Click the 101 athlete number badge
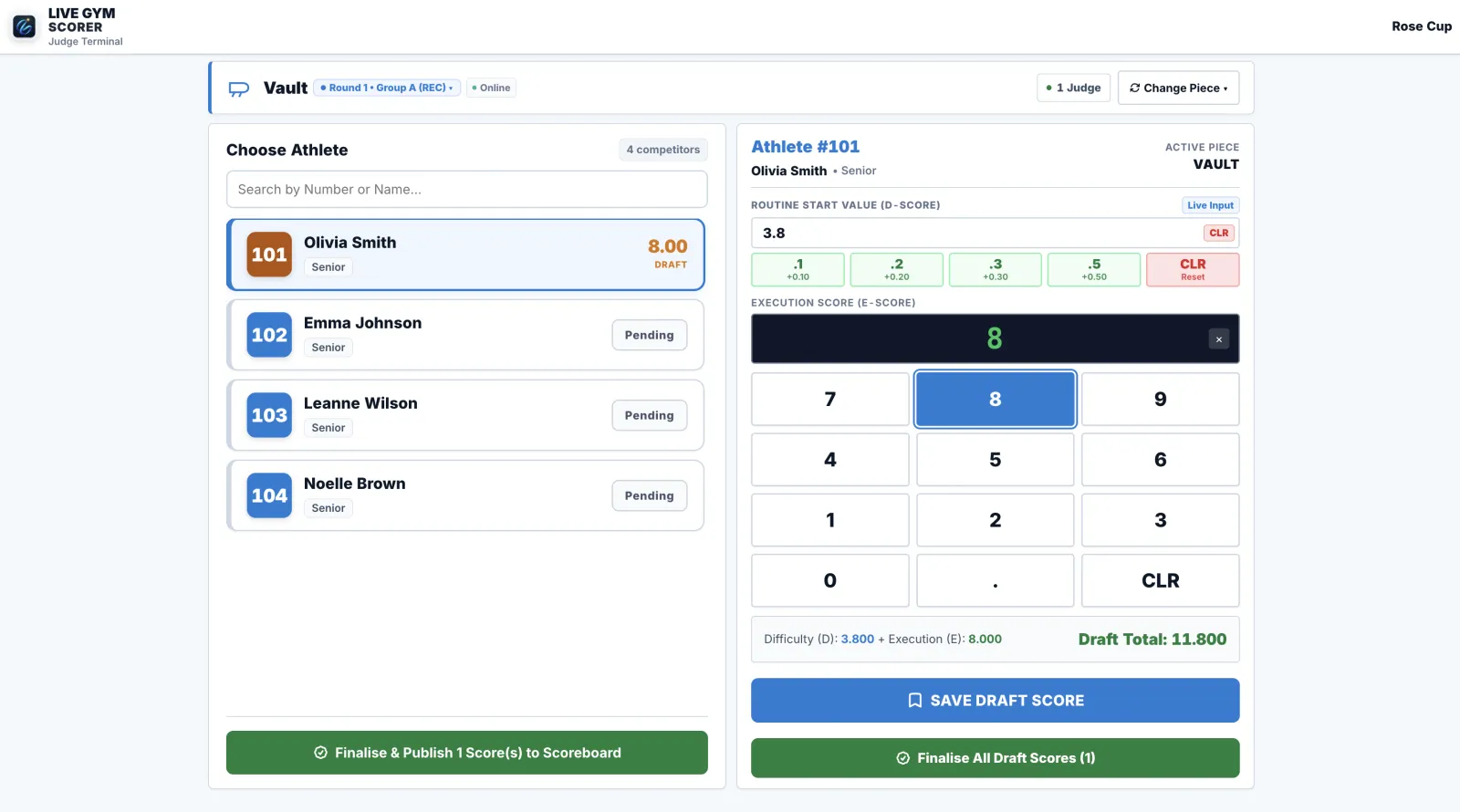 pos(269,255)
